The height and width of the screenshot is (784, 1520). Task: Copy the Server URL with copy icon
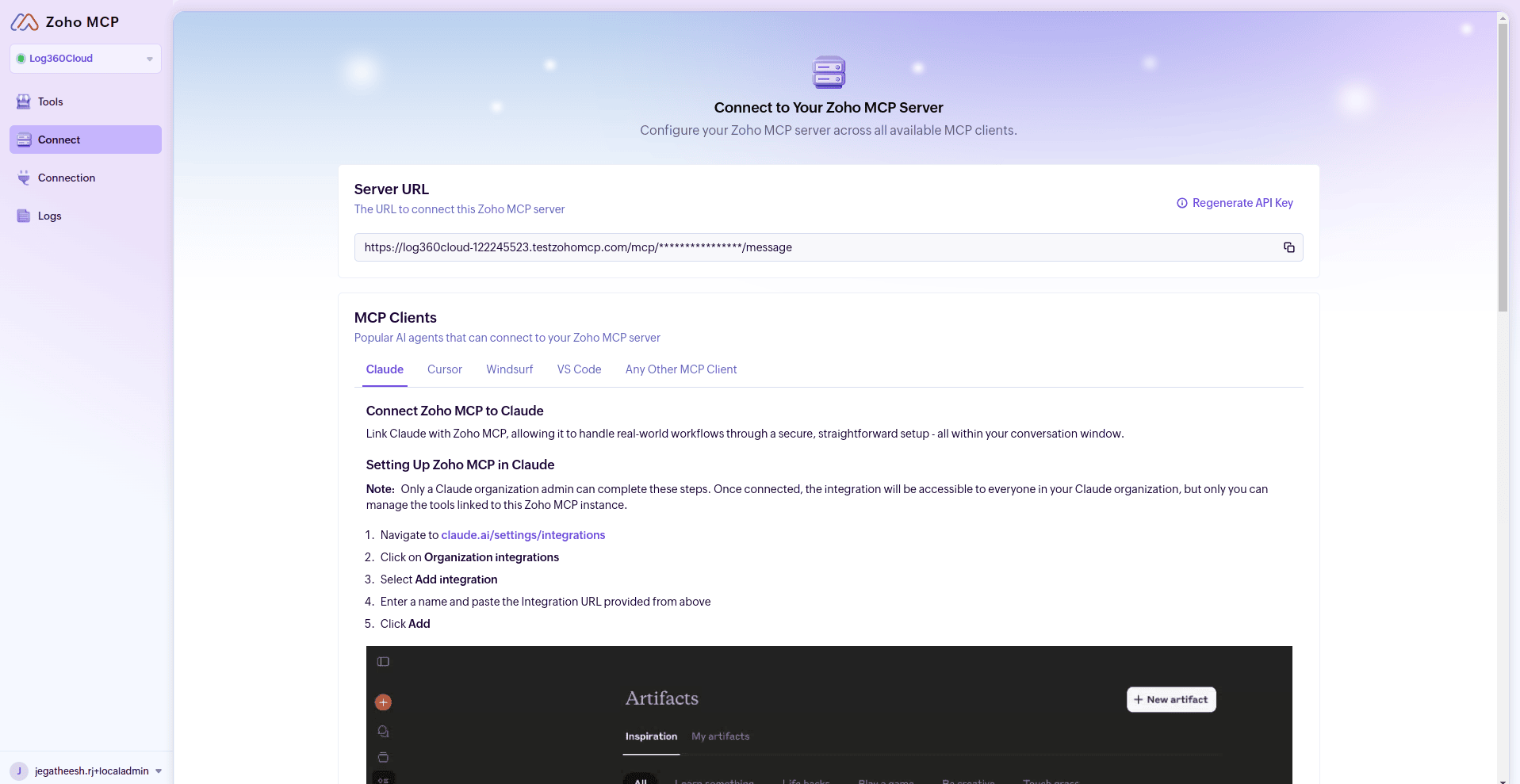[1289, 247]
